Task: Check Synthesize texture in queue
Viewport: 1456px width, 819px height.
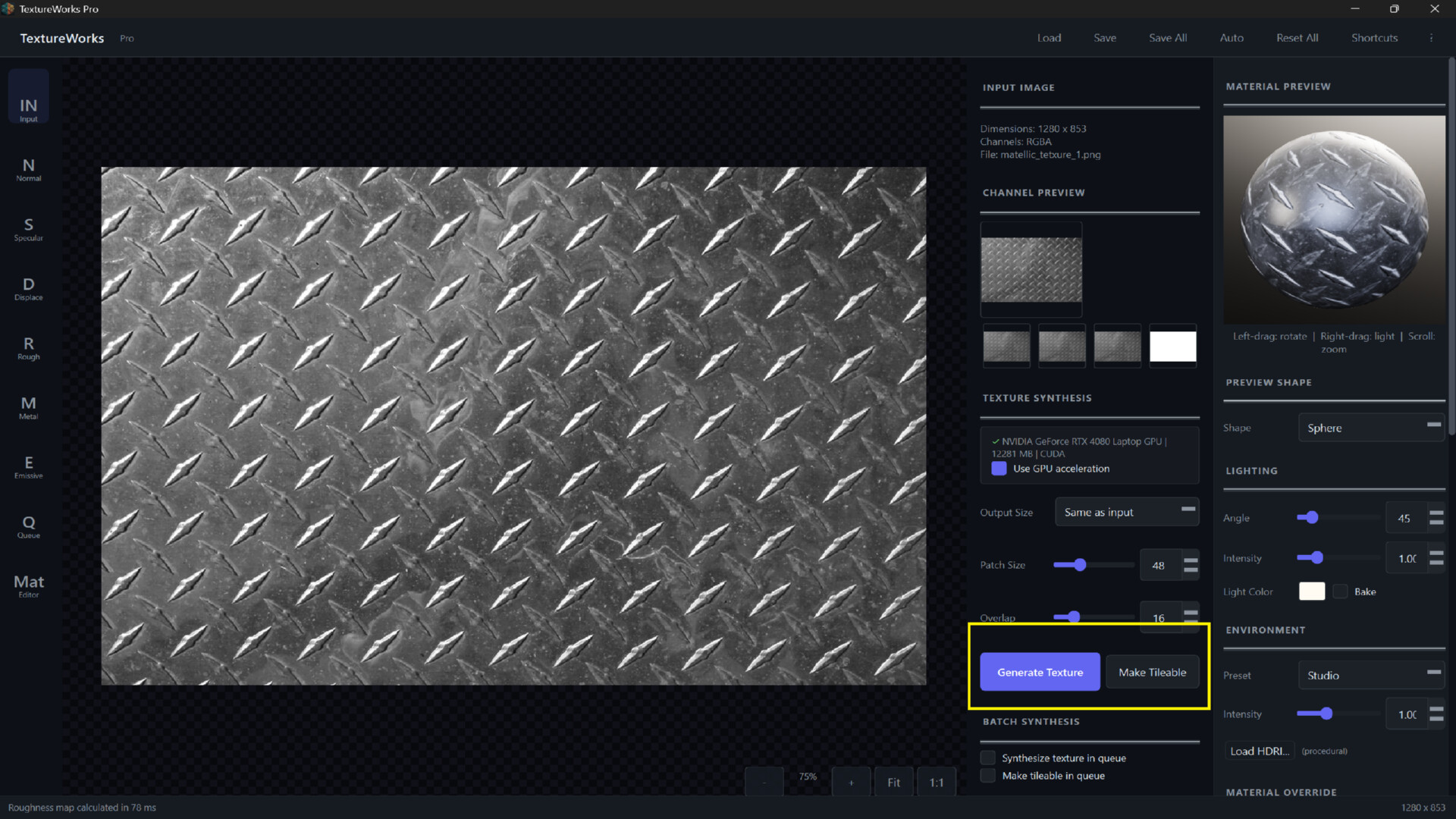Action: (x=987, y=758)
